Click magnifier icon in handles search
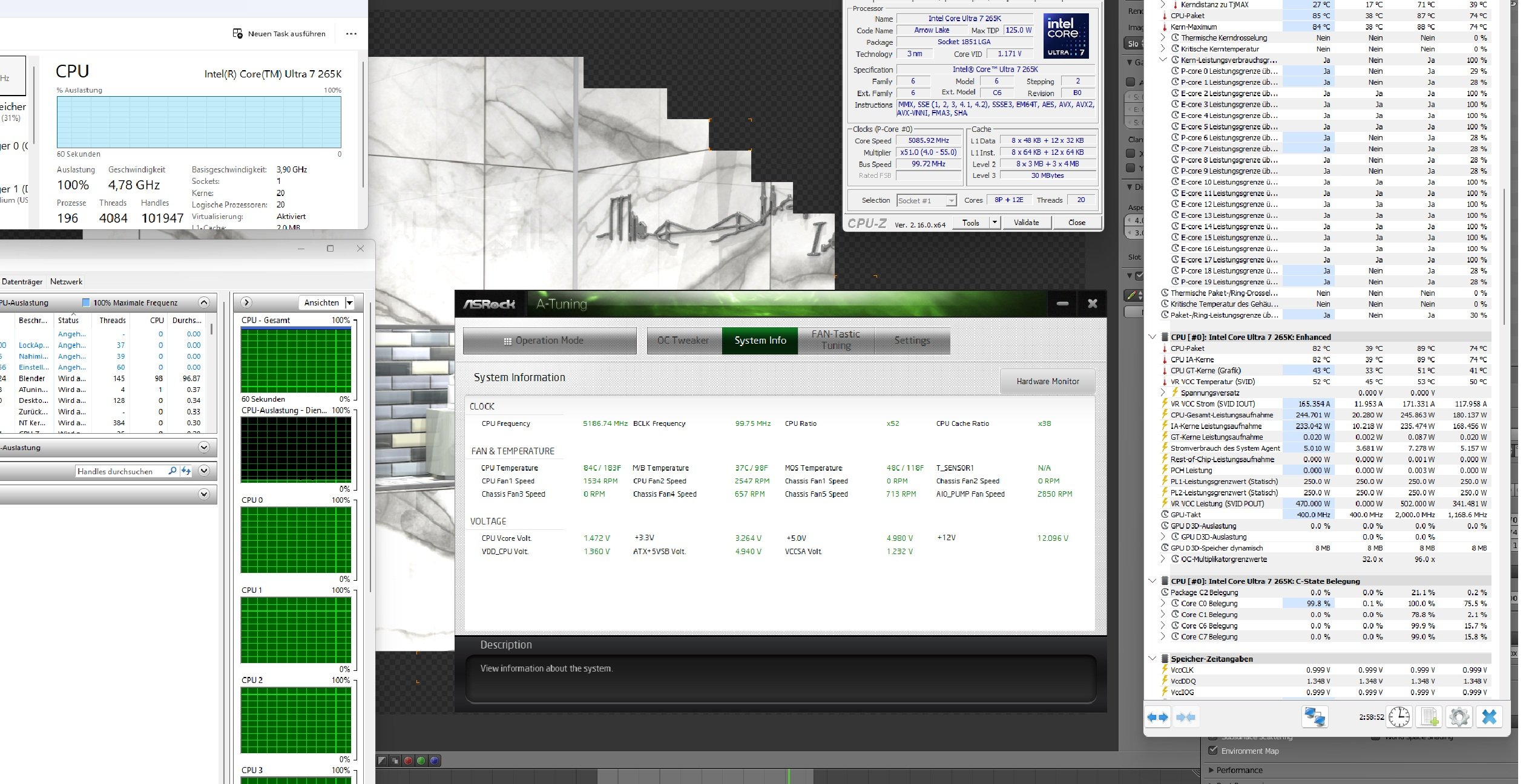The width and height of the screenshot is (1526, 784). click(x=173, y=471)
